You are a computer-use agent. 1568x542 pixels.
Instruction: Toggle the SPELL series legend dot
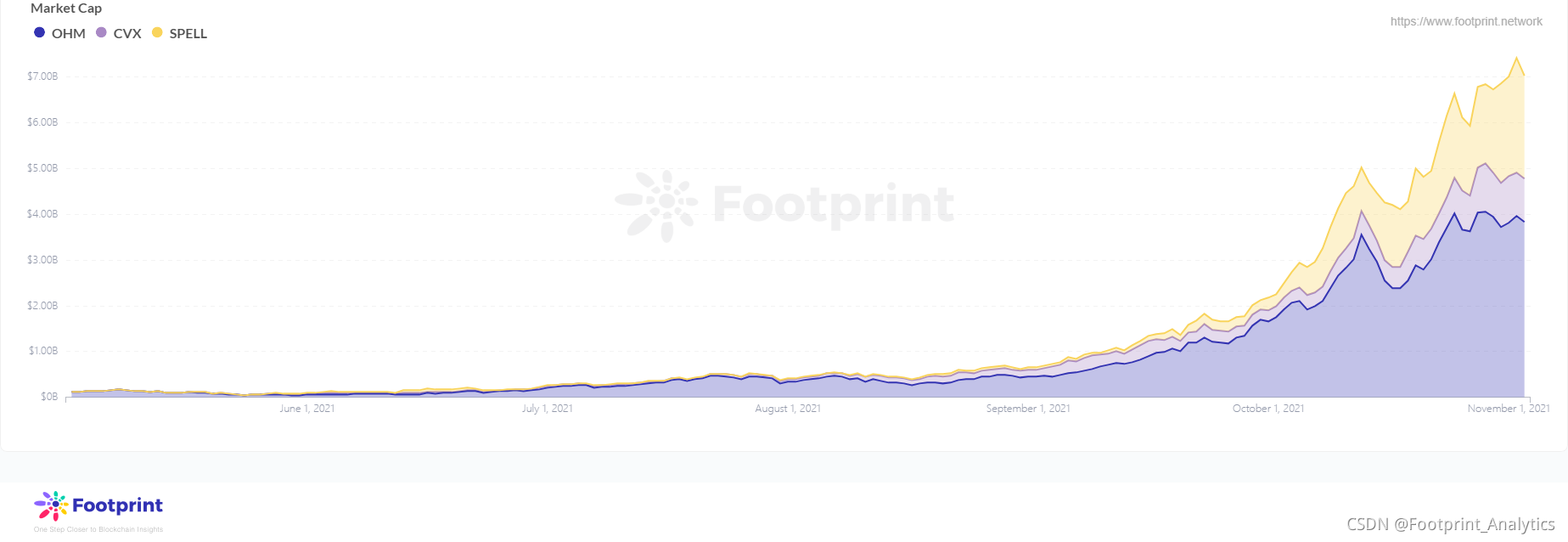(x=157, y=32)
